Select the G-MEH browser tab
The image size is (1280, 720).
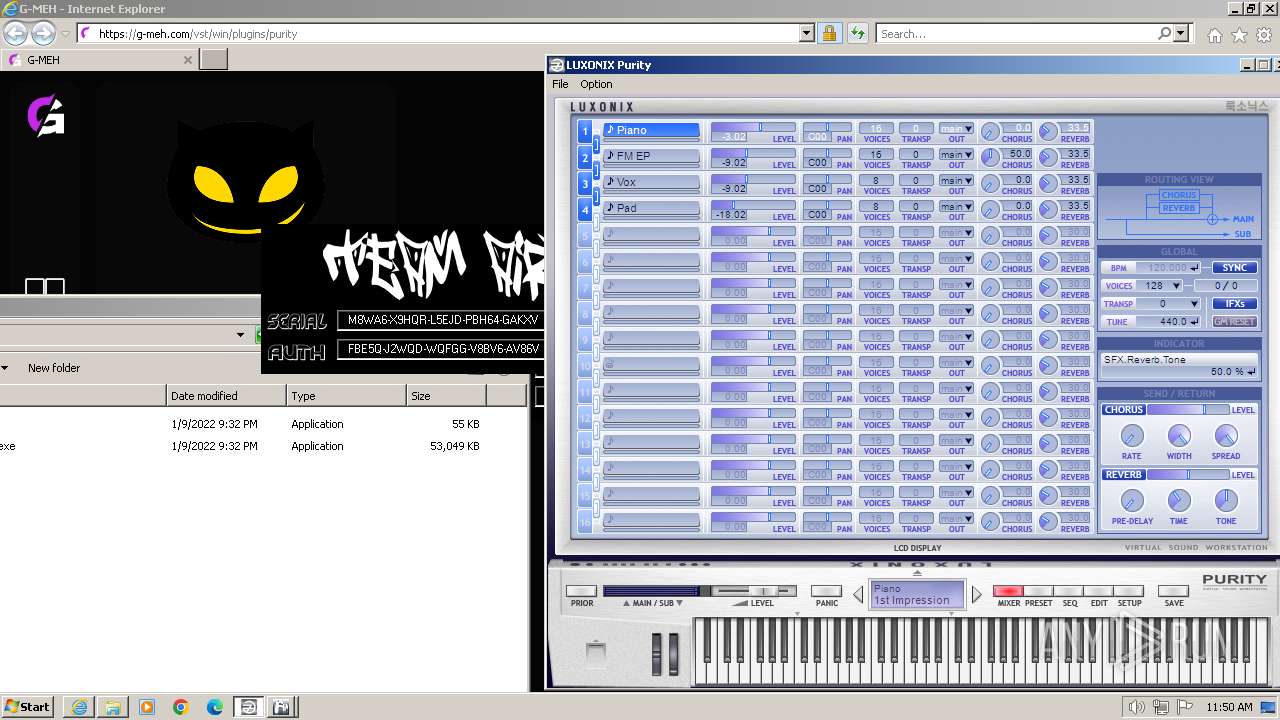(99, 59)
